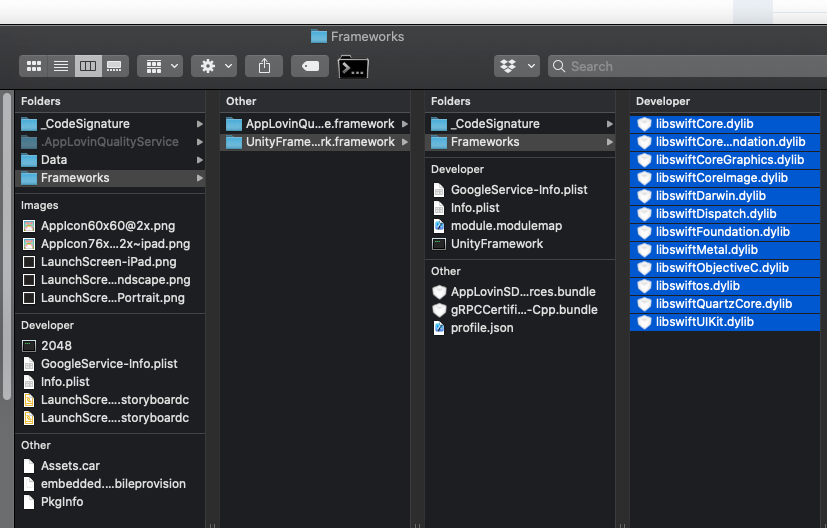Select LaunchScreen-iPad.png

pos(110,262)
